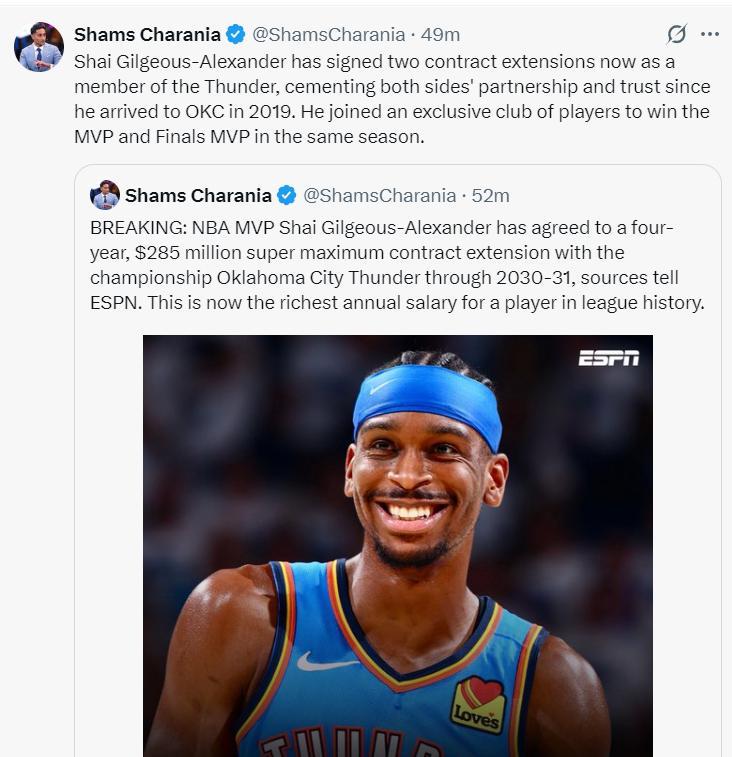The width and height of the screenshot is (732, 757).
Task: Click the Shams Charania name in quoted post
Action: (198, 194)
